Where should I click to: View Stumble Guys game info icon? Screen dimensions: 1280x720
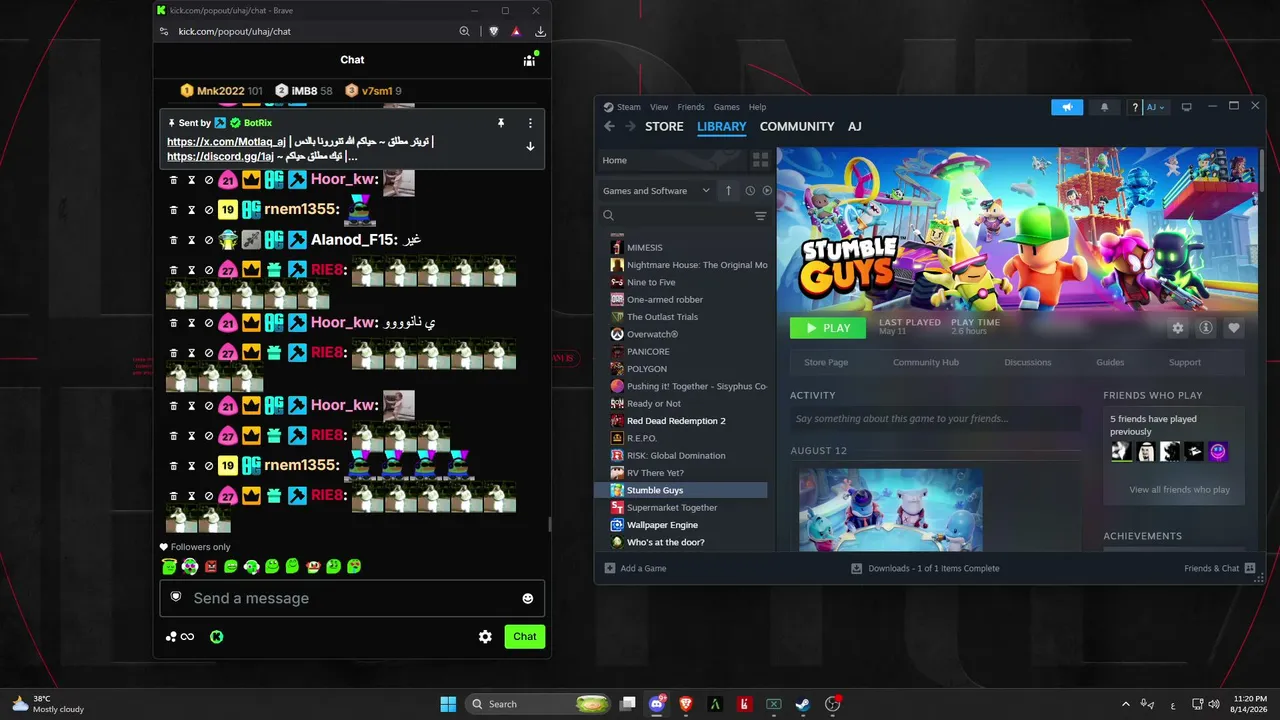[x=1206, y=328]
